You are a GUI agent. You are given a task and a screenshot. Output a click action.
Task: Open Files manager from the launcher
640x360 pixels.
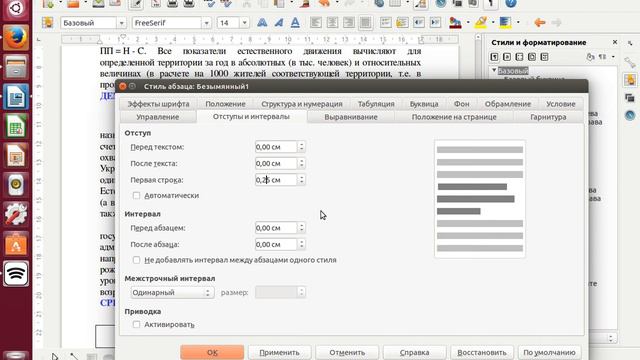(x=16, y=67)
